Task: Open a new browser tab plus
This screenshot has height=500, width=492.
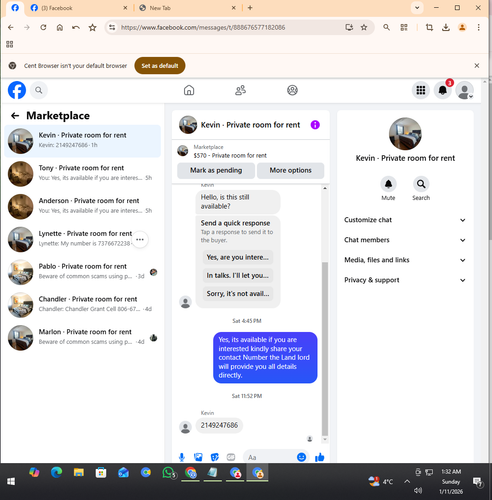Action: tap(250, 8)
